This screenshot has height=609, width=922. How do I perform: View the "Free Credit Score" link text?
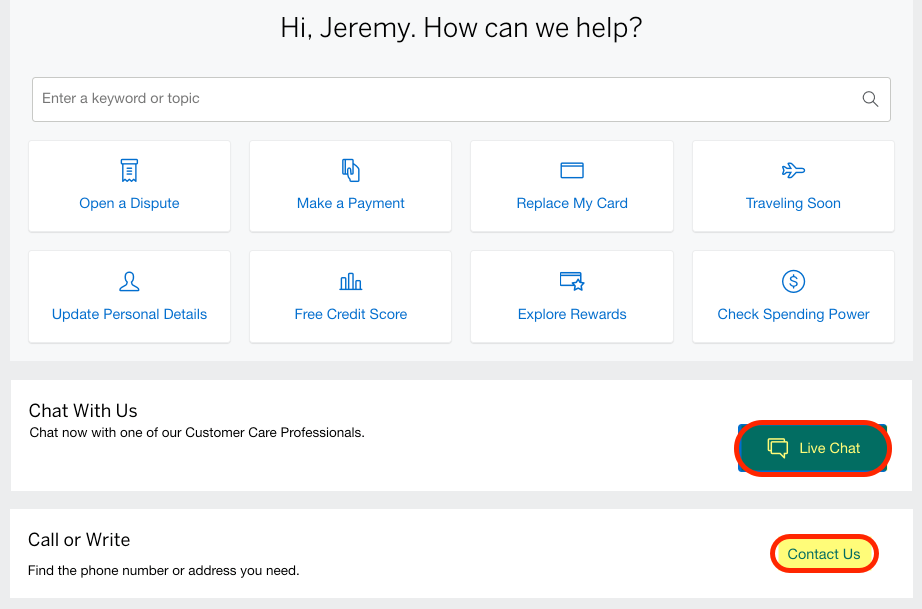351,314
